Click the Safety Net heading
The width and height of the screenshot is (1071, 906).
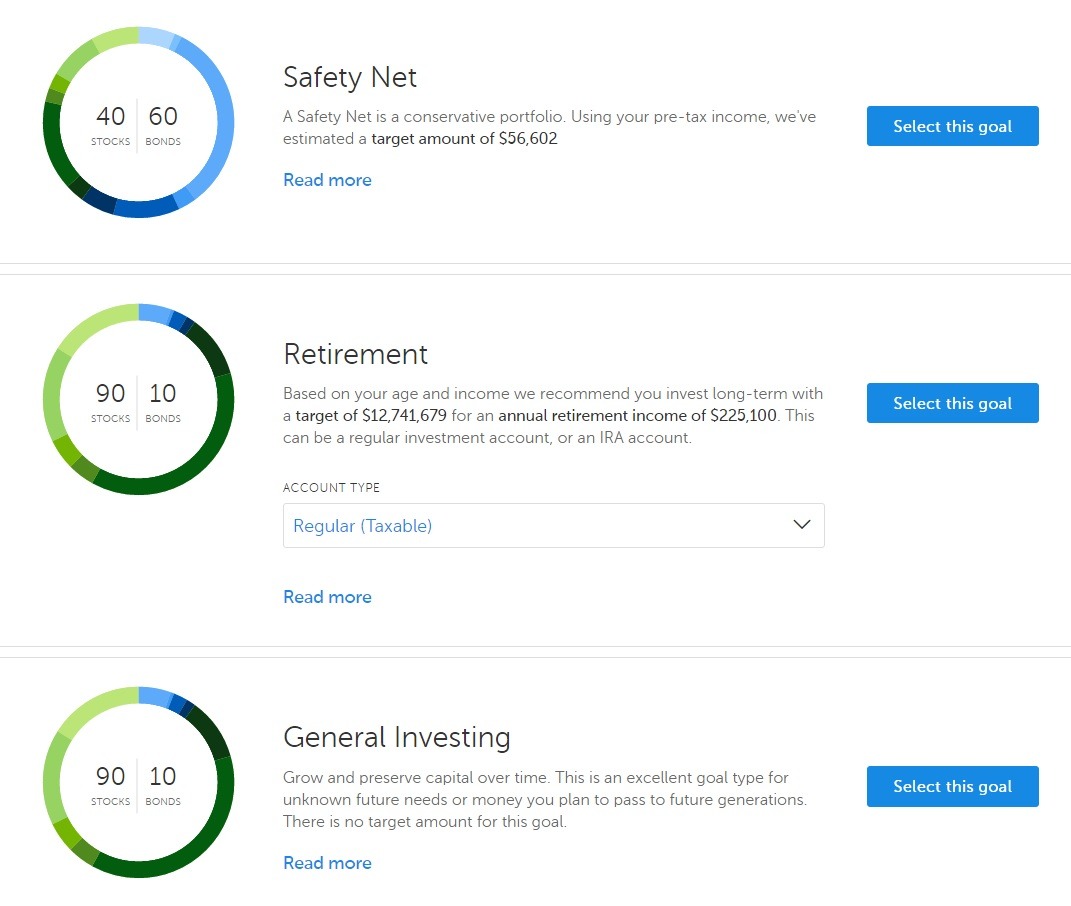point(350,77)
